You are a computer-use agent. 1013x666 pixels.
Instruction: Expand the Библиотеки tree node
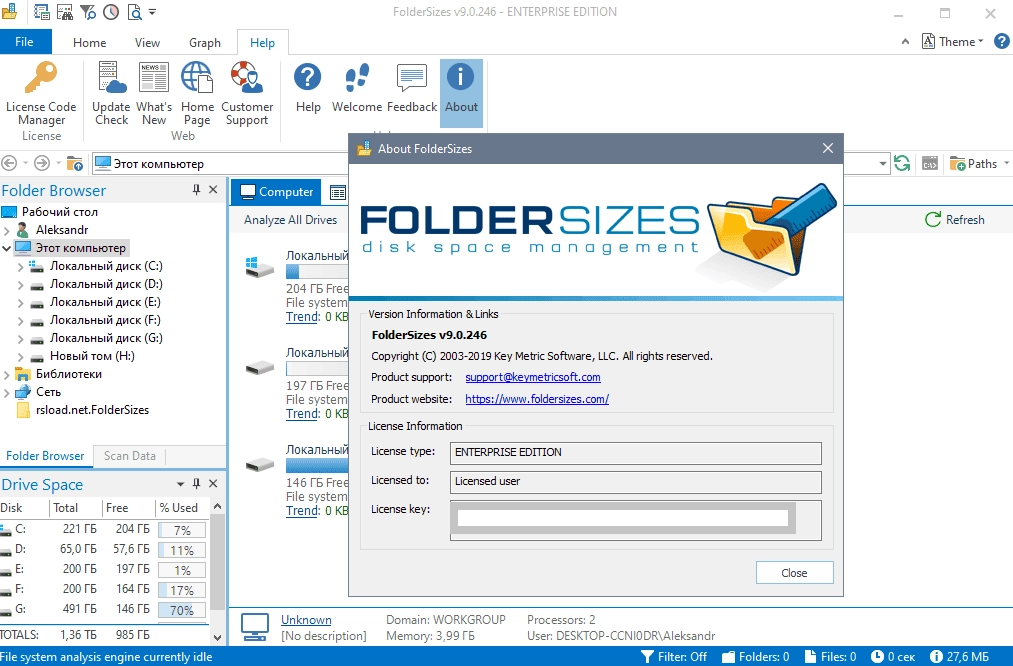[6, 374]
